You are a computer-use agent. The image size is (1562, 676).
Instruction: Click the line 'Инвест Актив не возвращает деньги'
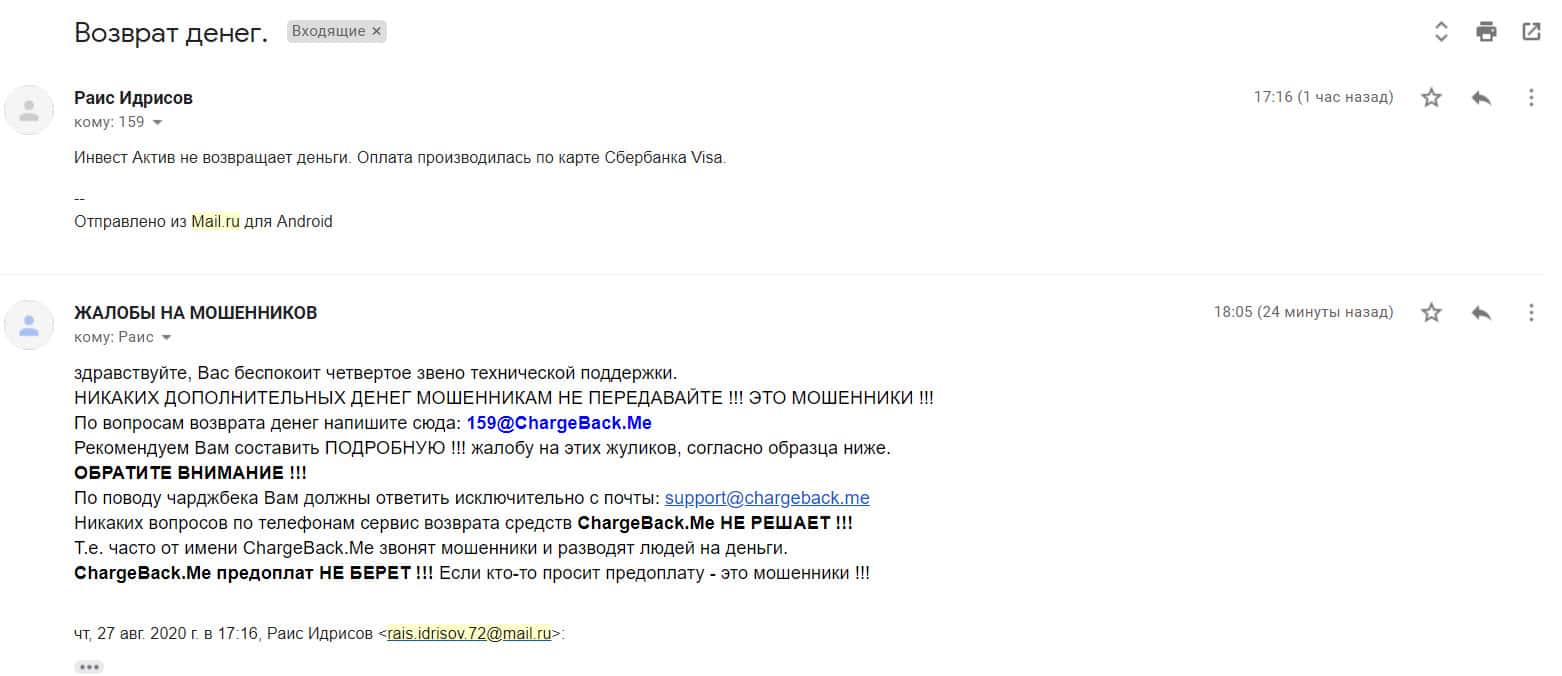[x=210, y=158]
